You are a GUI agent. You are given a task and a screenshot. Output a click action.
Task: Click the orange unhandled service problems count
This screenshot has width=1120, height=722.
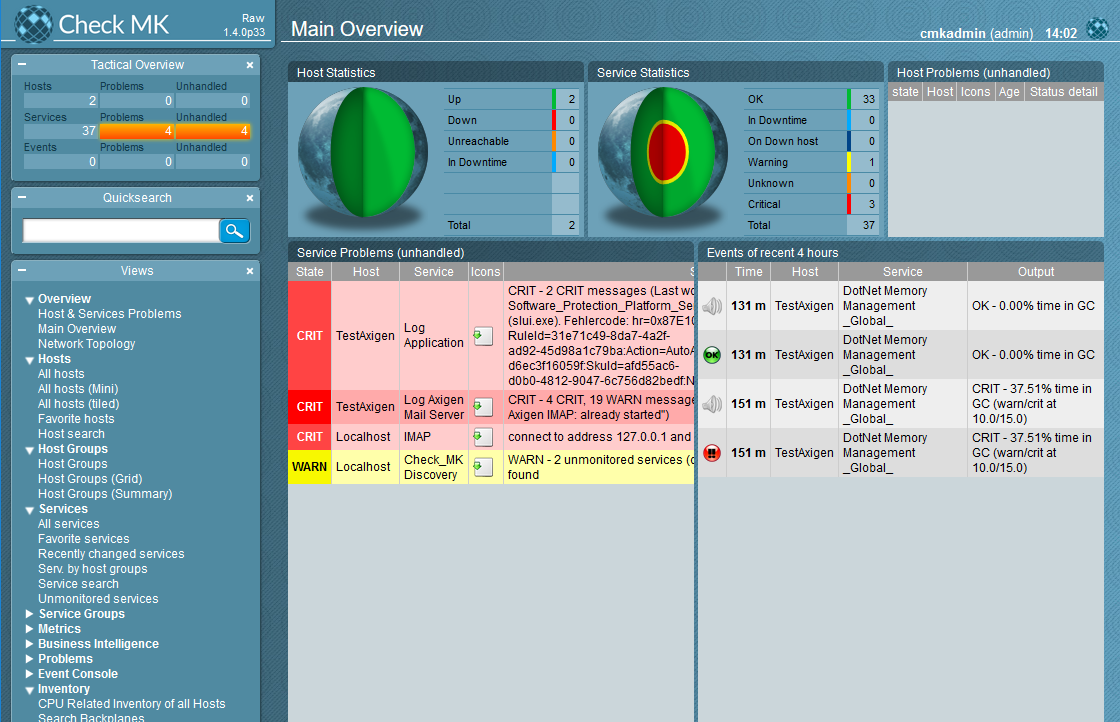coord(213,131)
